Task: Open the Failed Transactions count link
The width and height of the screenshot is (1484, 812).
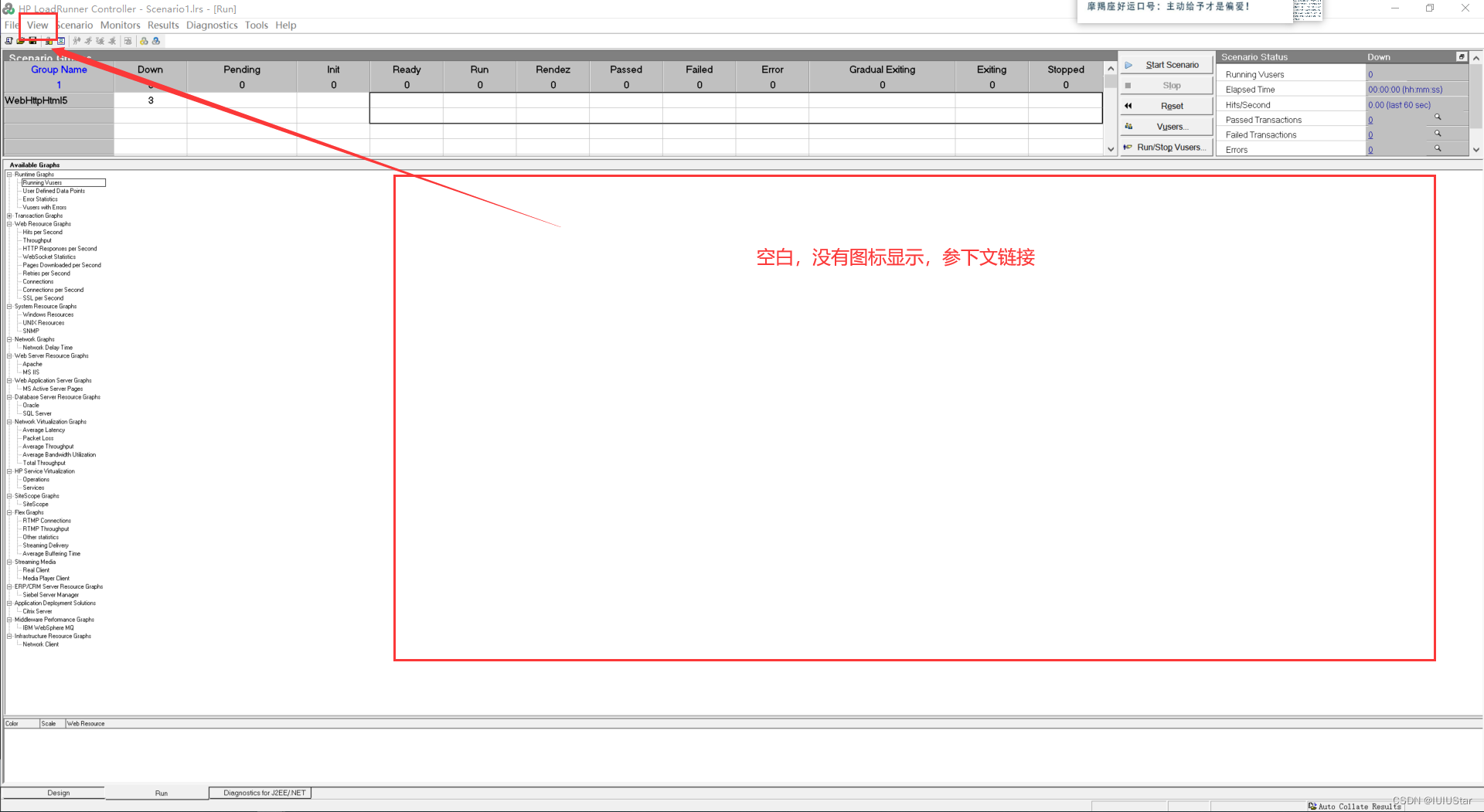Action: click(1370, 134)
